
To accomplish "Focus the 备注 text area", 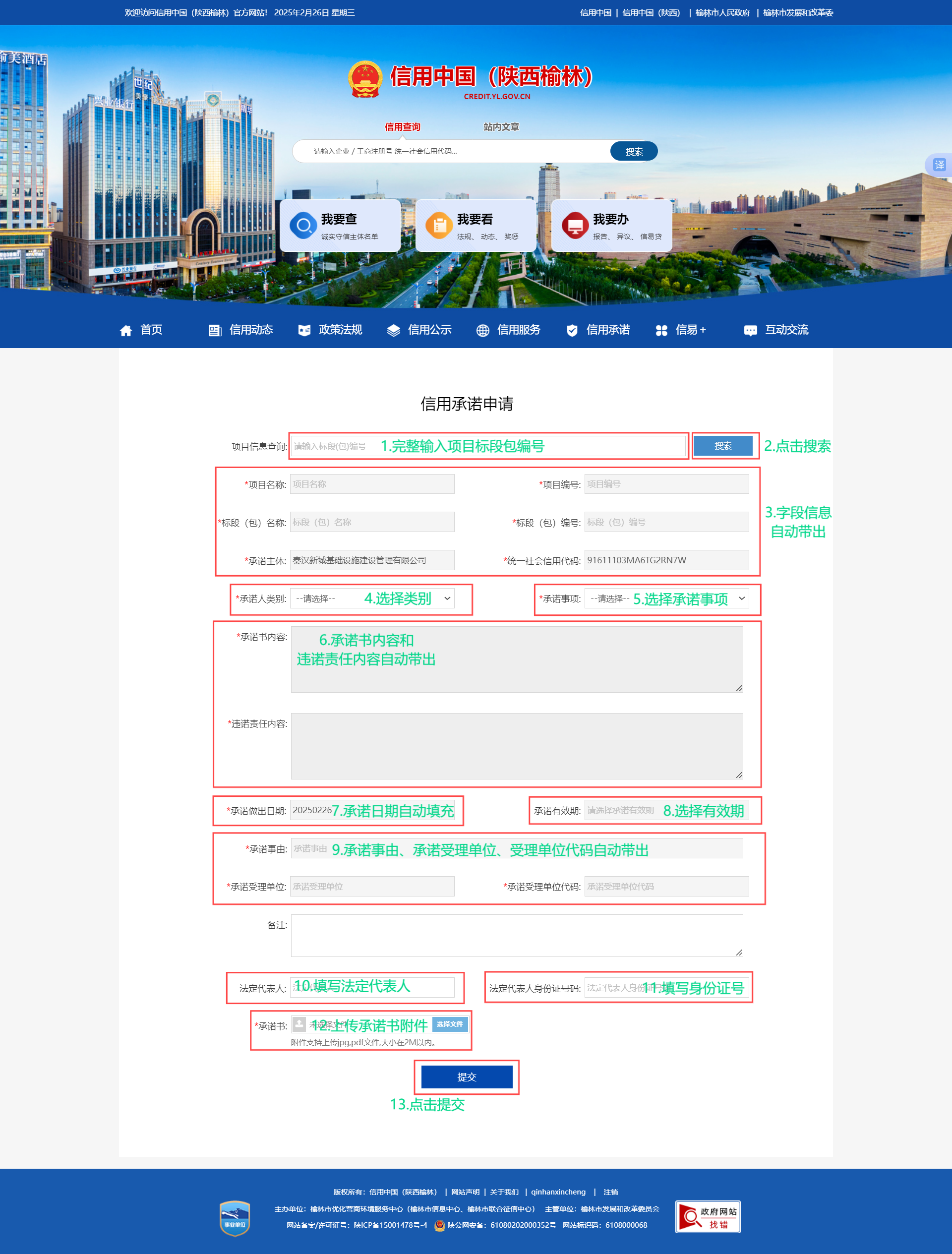I will point(517,935).
